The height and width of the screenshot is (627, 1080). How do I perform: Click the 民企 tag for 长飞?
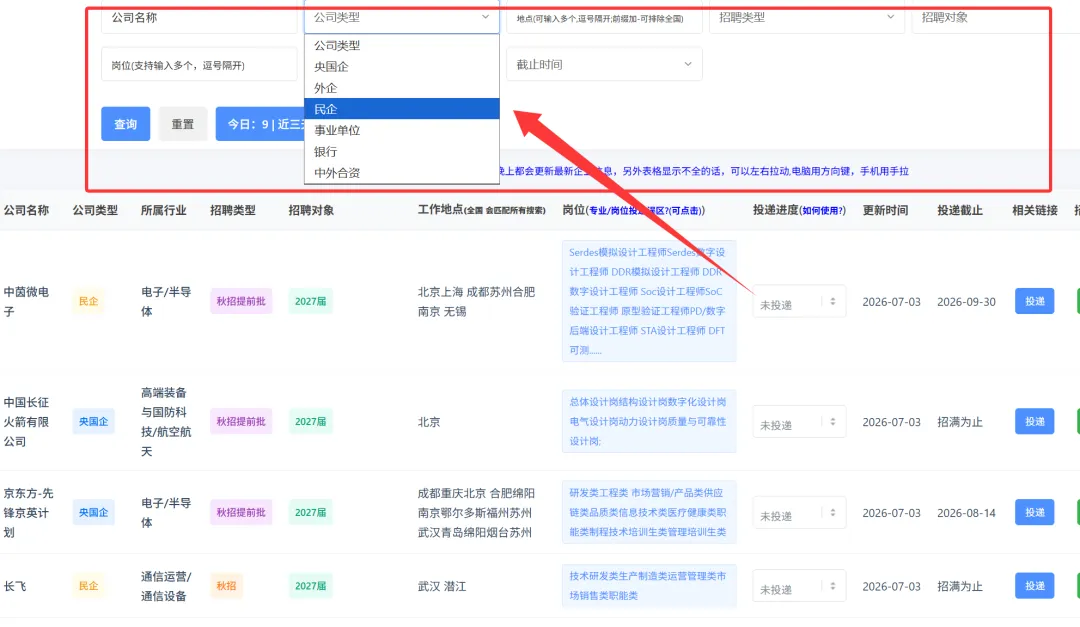[x=88, y=586]
